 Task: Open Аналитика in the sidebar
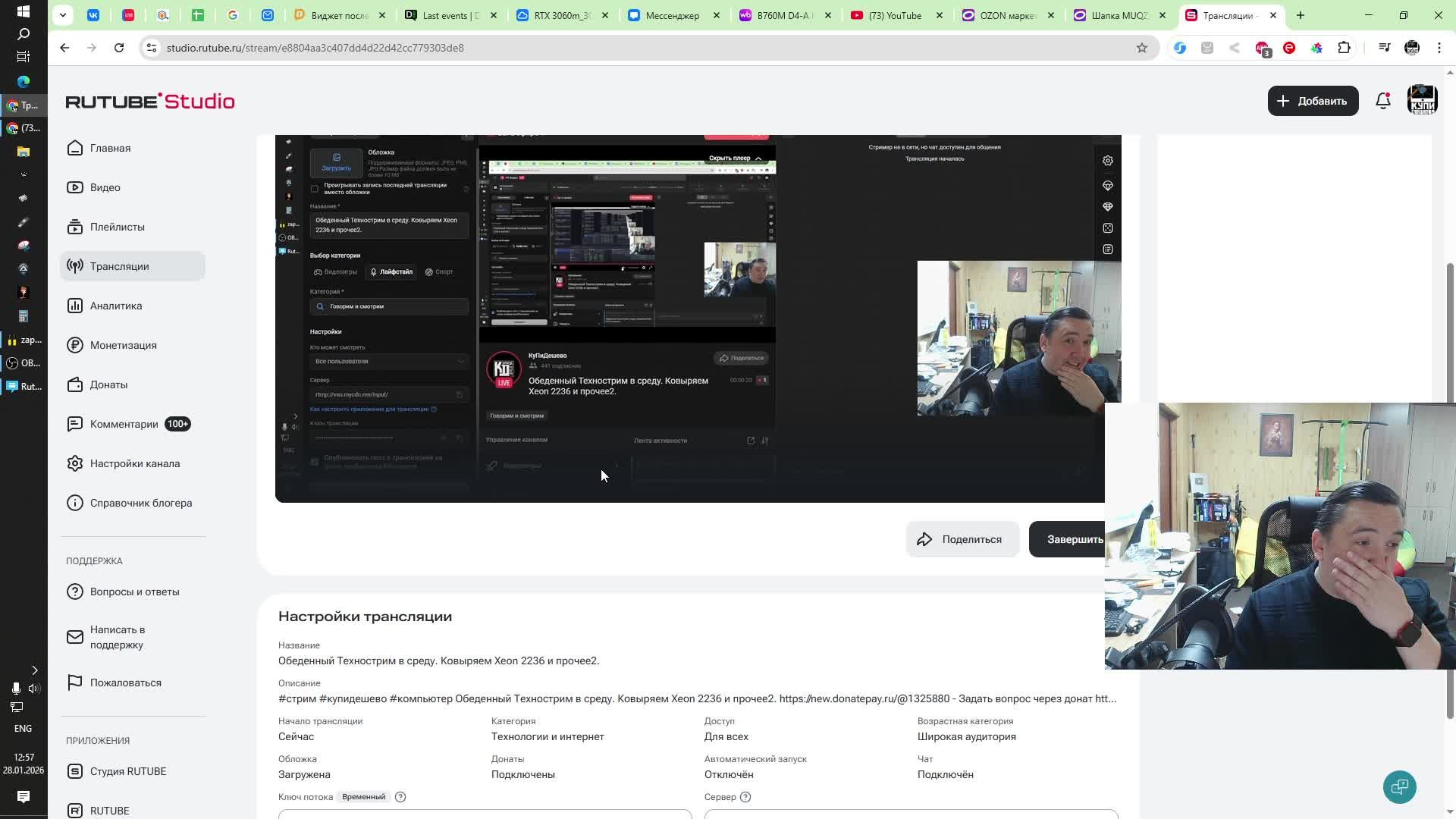click(x=116, y=306)
